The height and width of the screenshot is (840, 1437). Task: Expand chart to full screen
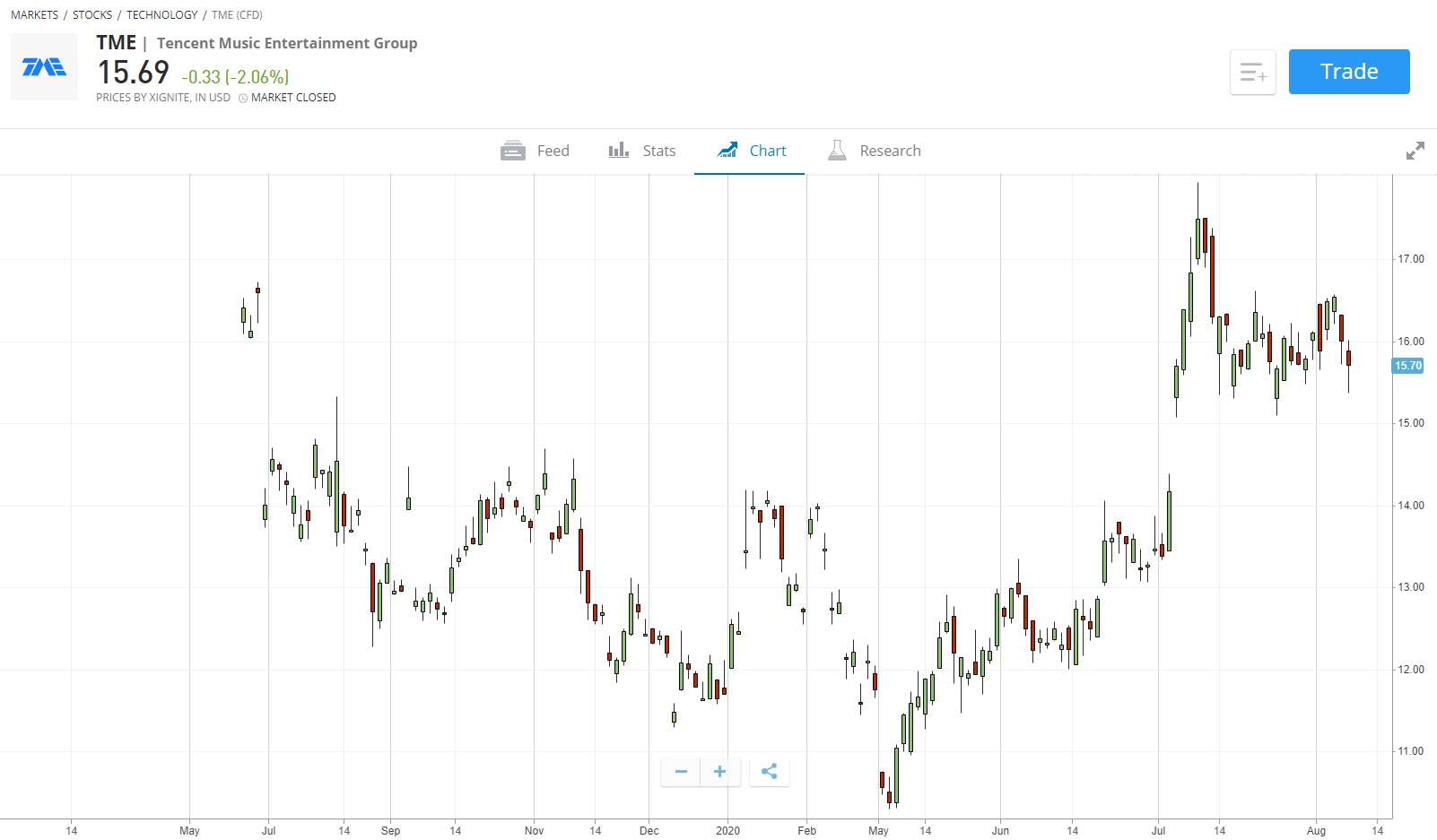pos(1415,151)
